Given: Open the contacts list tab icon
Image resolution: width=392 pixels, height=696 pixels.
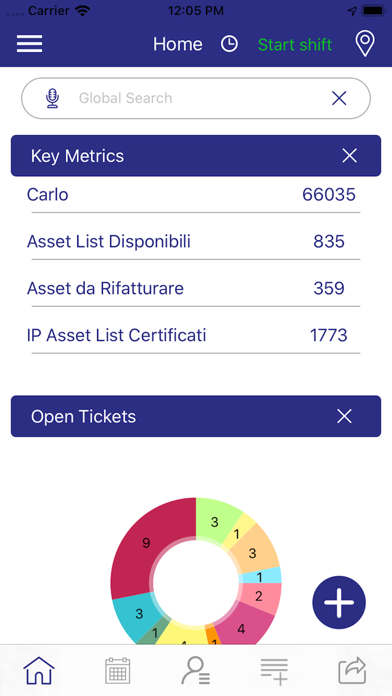Looking at the screenshot, I should click(x=195, y=670).
